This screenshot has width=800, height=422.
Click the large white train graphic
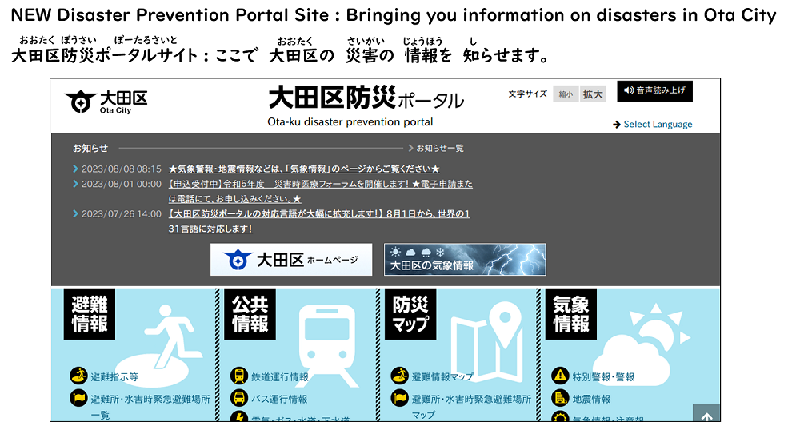[x=328, y=345]
